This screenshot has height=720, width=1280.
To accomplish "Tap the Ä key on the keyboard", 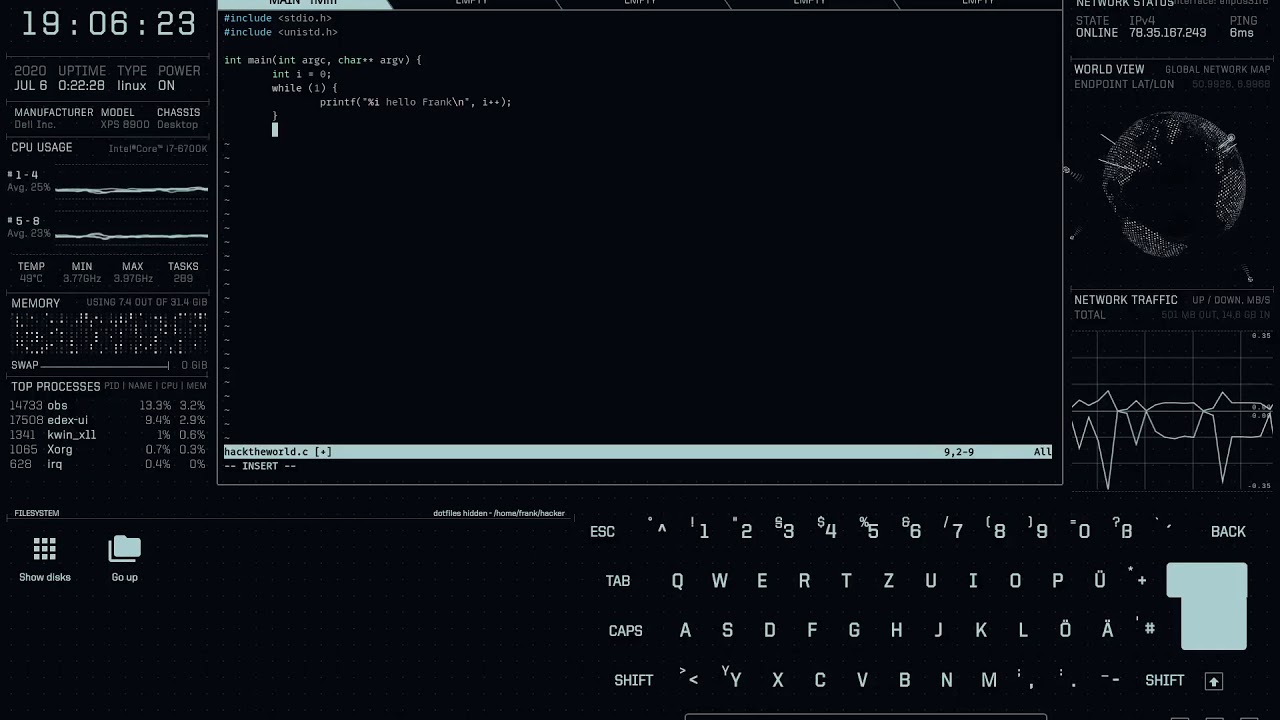I will 1107,630.
